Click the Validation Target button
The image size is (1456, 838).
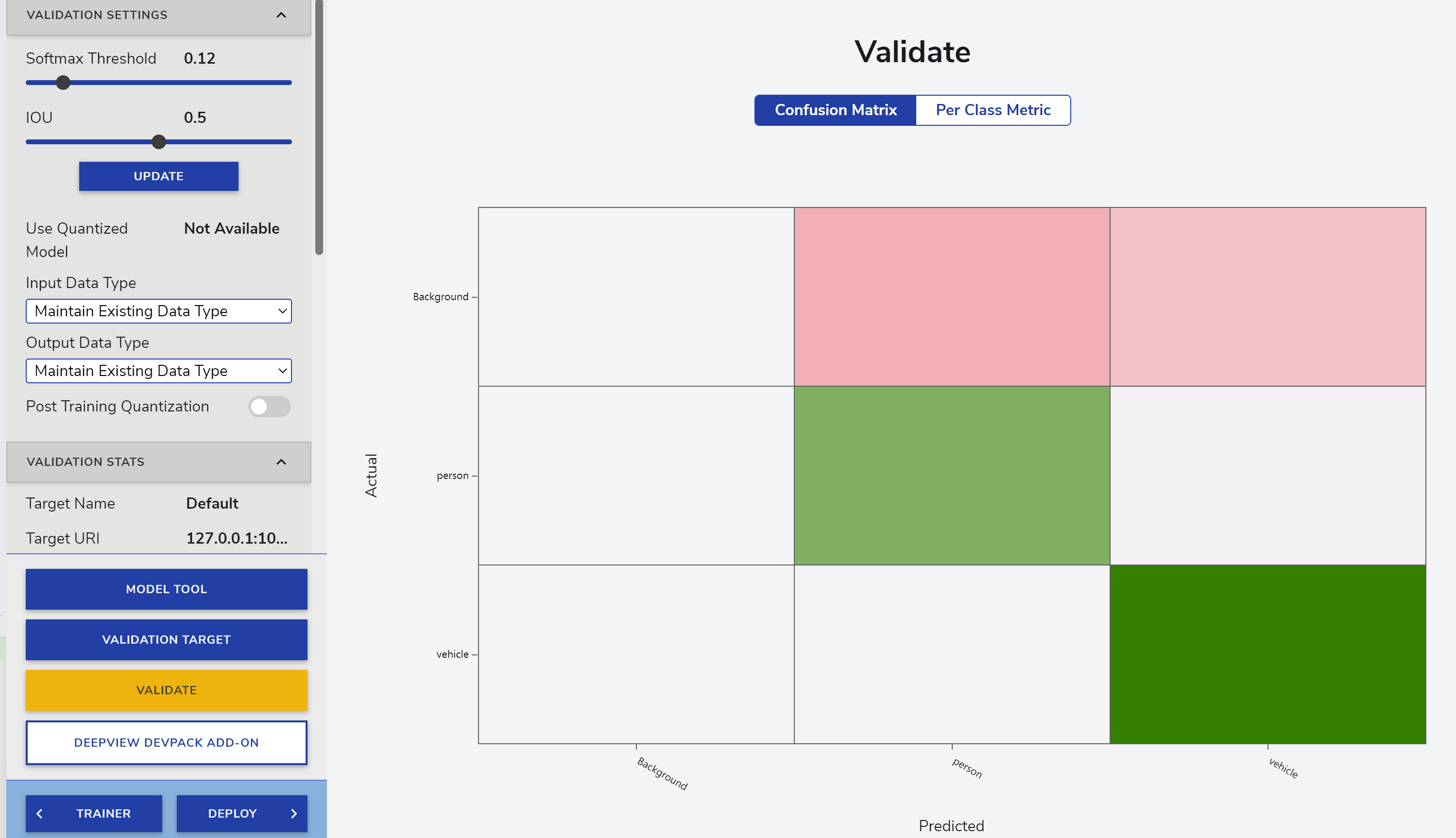(166, 639)
